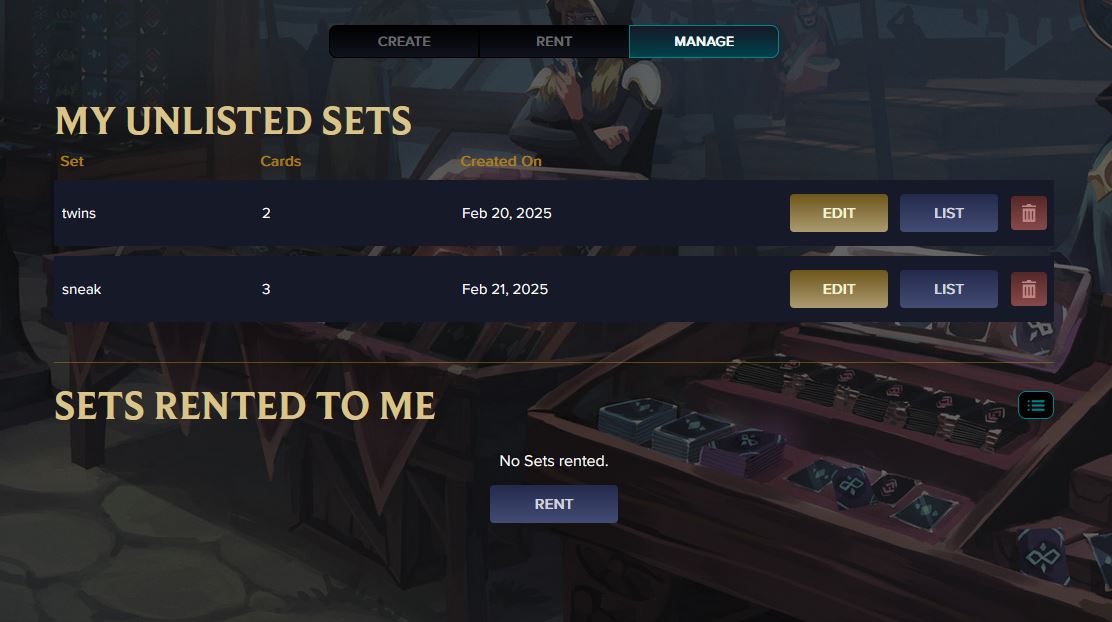Click the card count 3 for sneak

tap(266, 289)
